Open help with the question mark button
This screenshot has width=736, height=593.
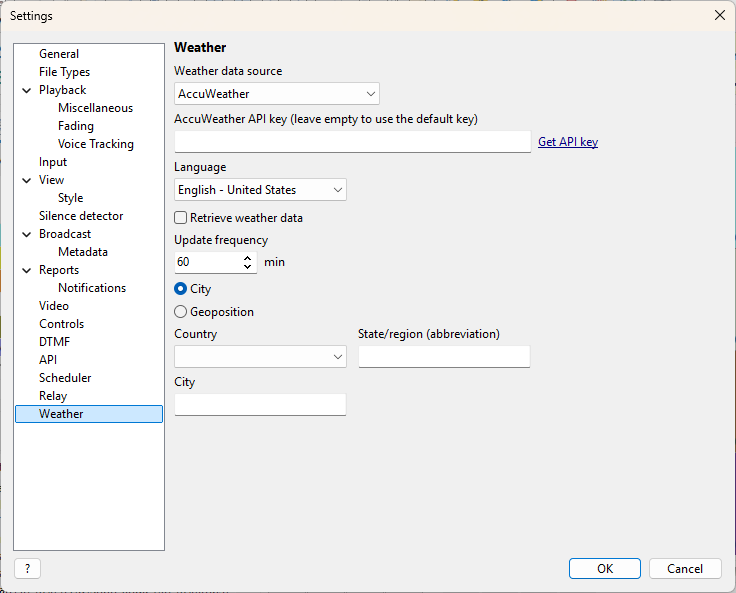27,569
